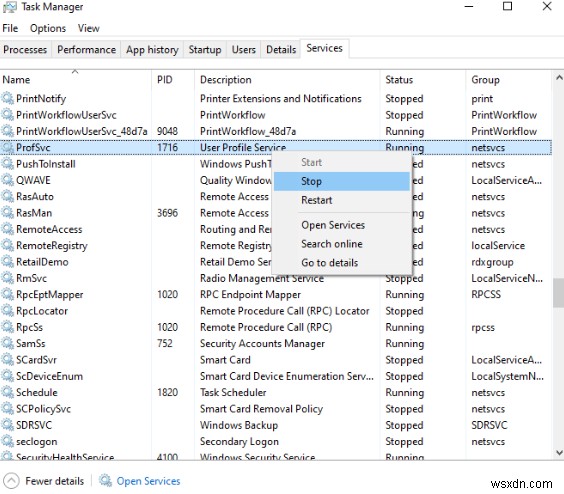Click the gear icon next to Open Services link
This screenshot has height=494, width=564.
(x=105, y=480)
